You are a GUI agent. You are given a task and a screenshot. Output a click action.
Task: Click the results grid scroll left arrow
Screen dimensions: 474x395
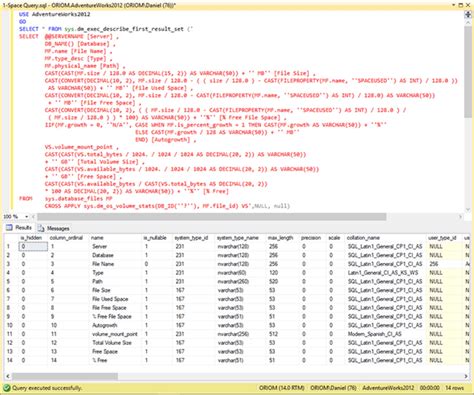pyautogui.click(x=8, y=376)
